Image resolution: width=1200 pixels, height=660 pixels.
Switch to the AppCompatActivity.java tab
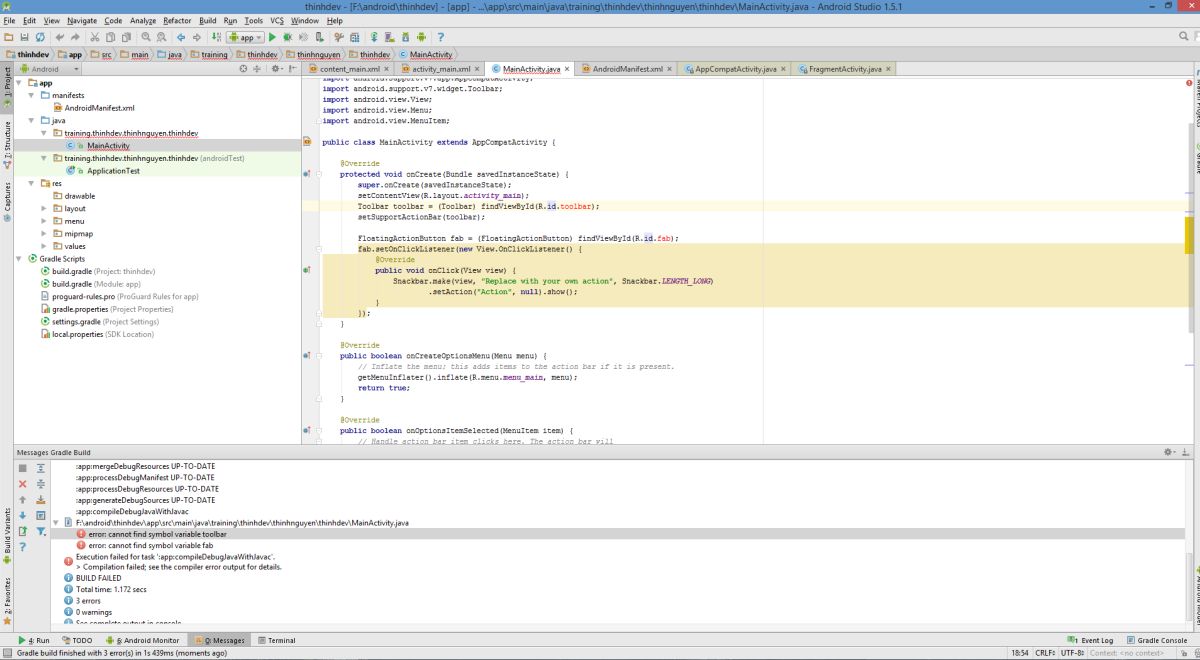735,69
